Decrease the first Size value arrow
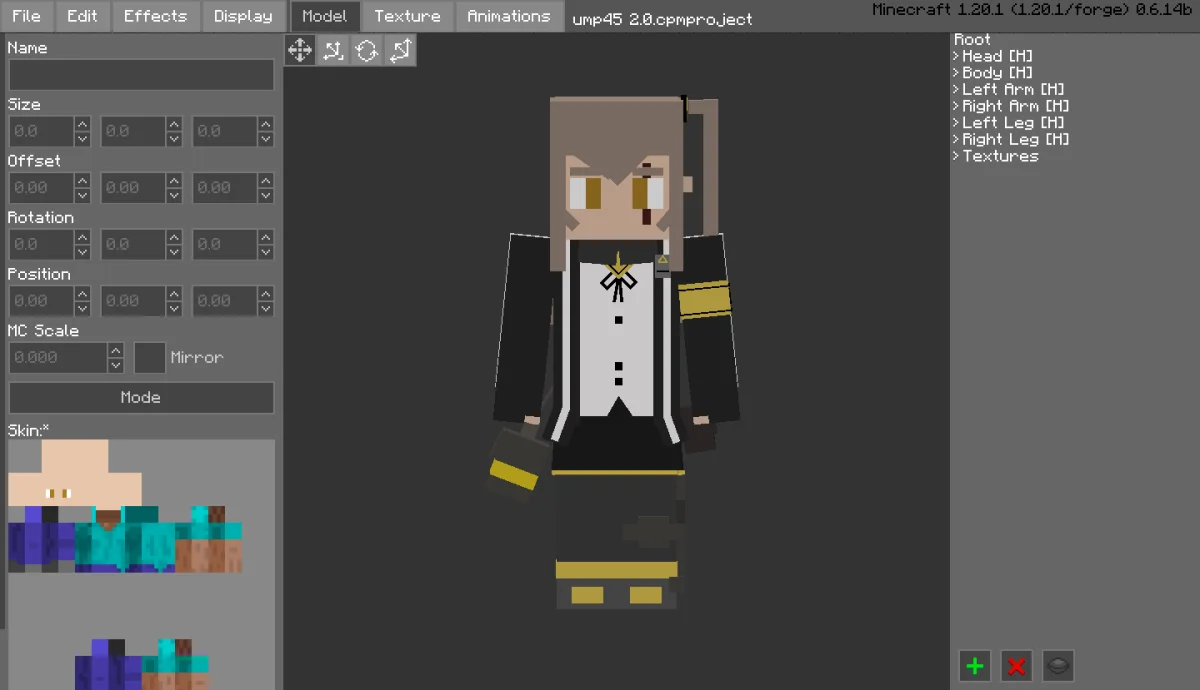1200x690 pixels. click(82, 140)
